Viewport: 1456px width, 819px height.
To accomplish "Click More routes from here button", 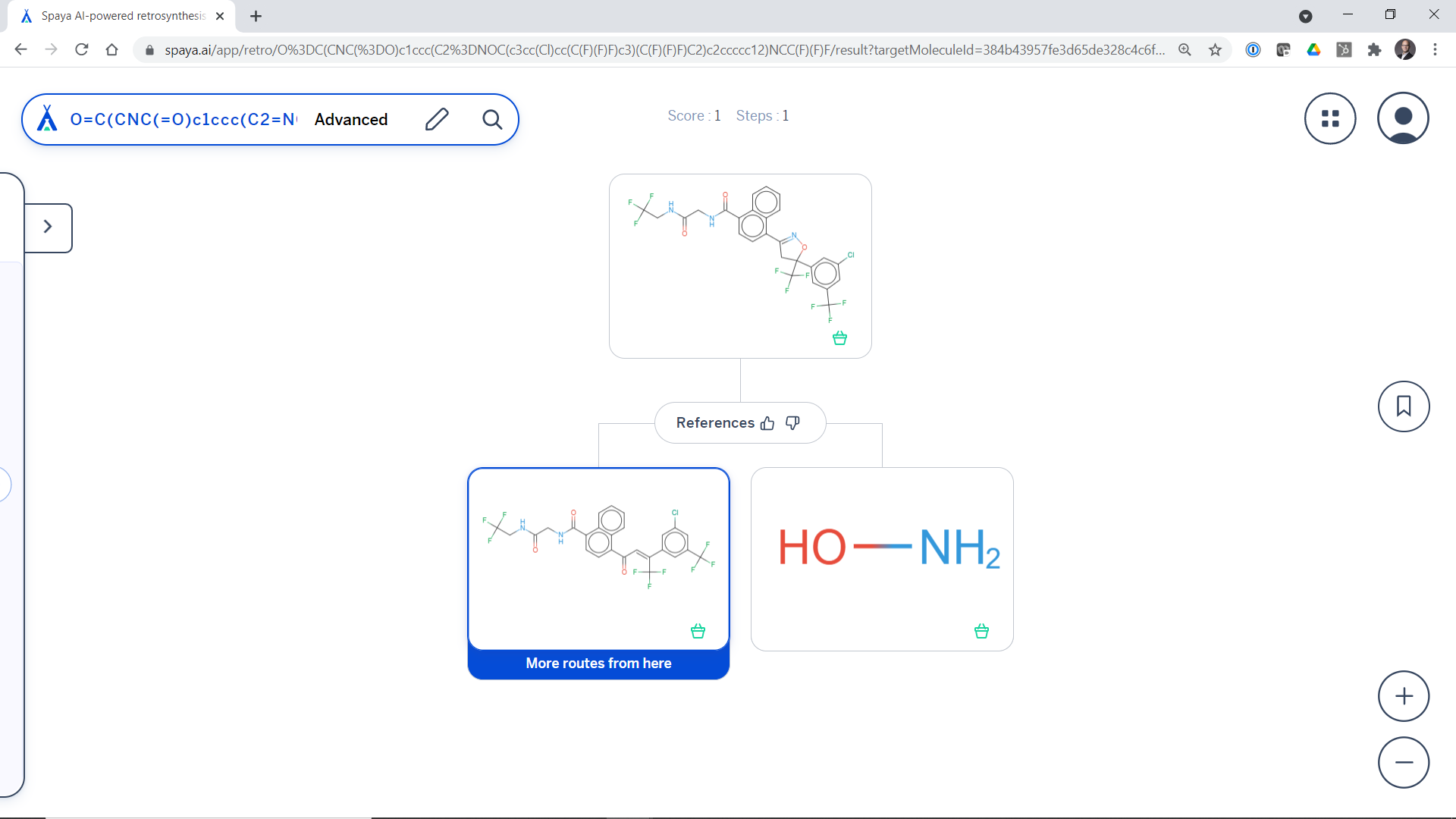I will [x=598, y=664].
